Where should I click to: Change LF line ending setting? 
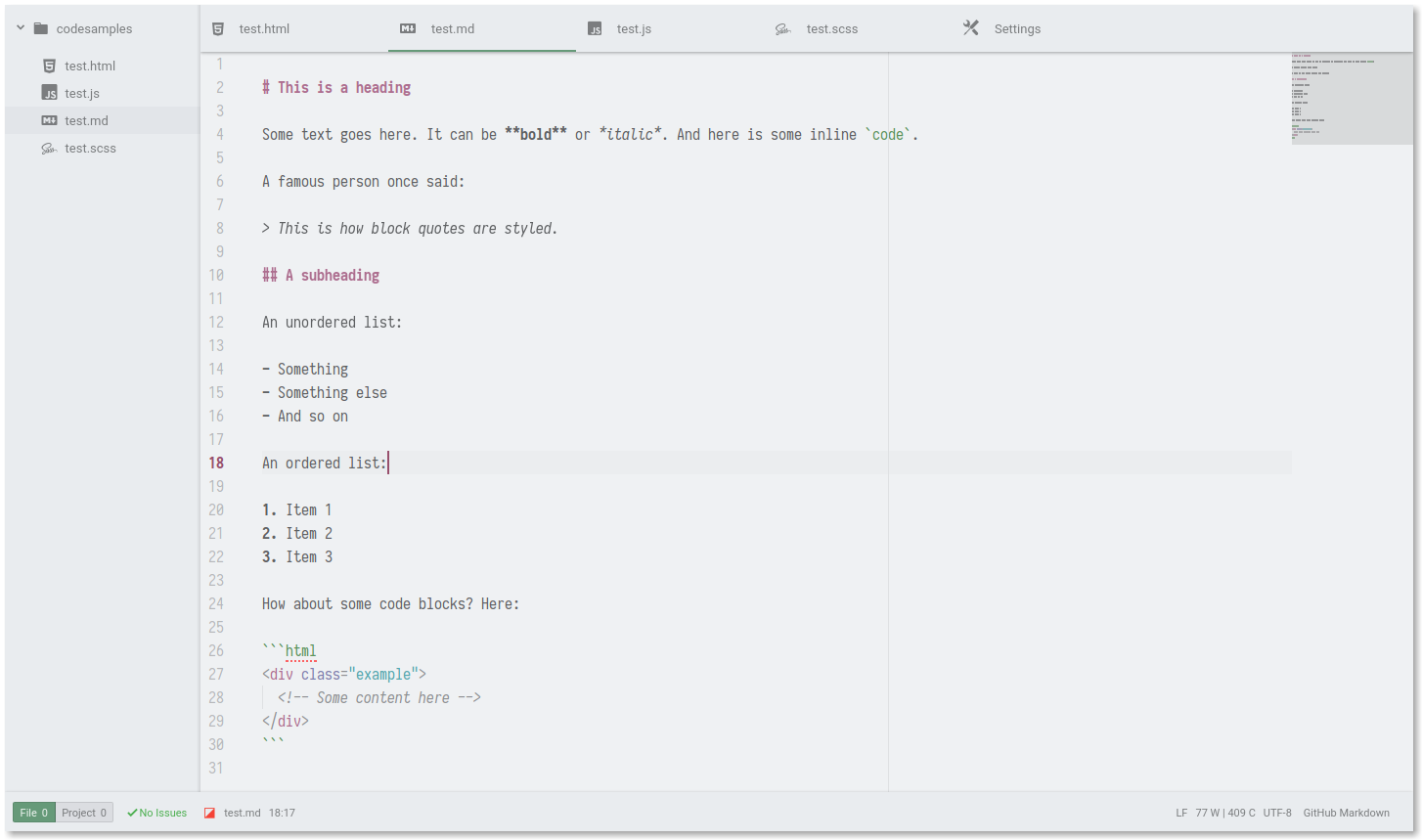point(1181,813)
